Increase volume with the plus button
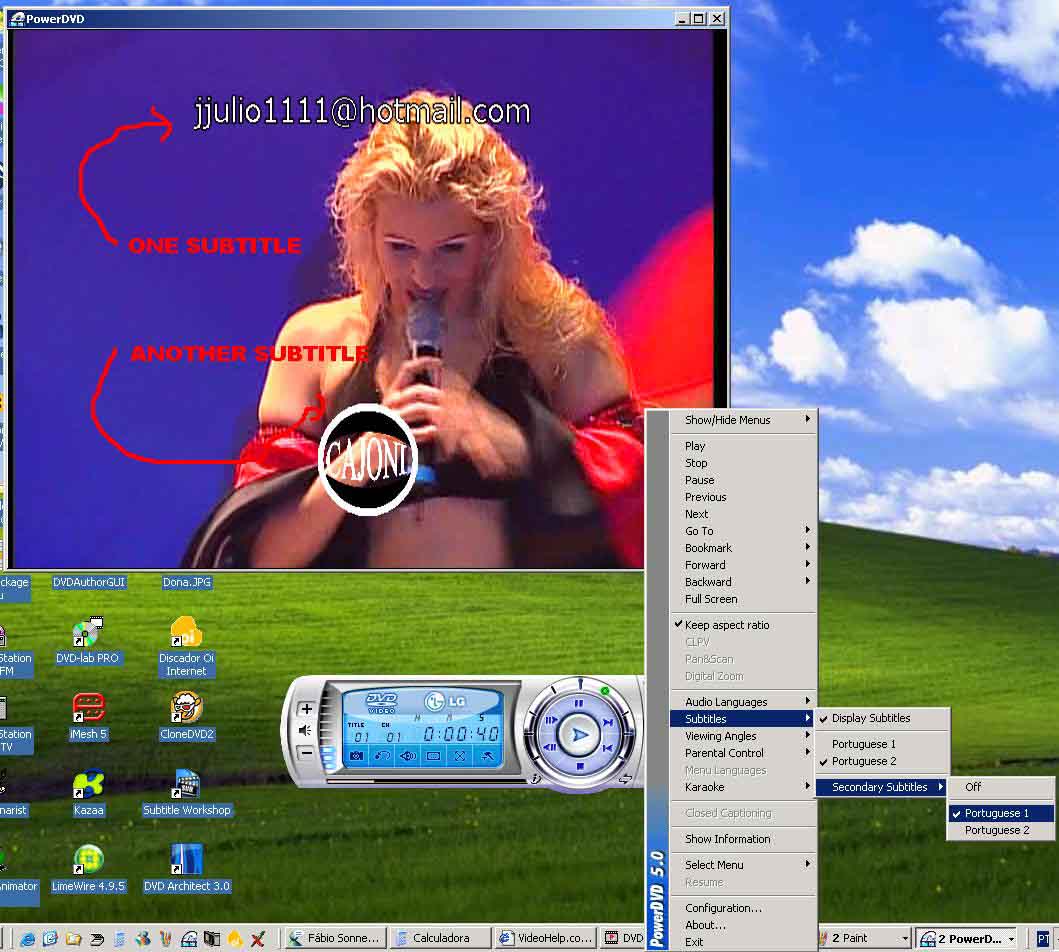The height and width of the screenshot is (952, 1059). [307, 709]
